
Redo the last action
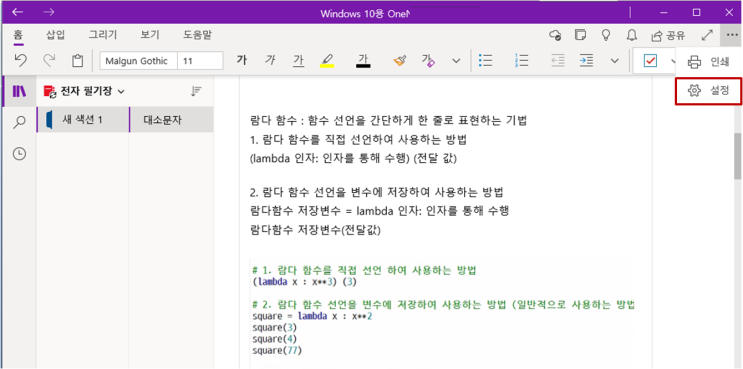point(49,61)
